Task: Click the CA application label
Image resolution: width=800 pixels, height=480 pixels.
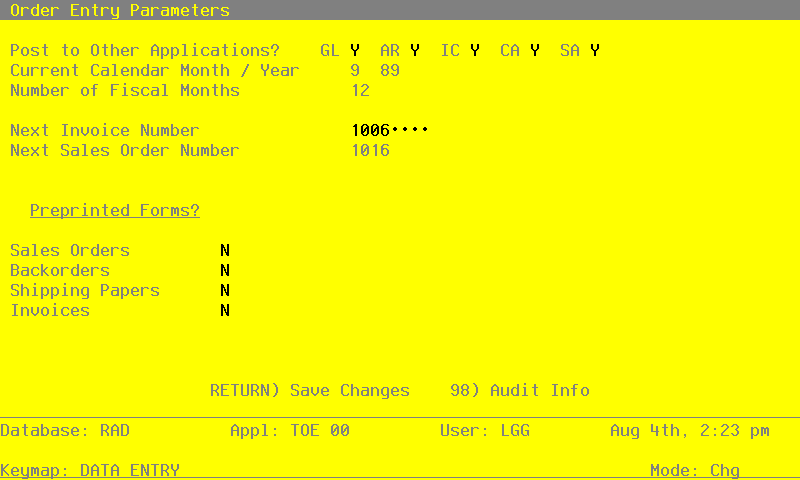Action: 510,50
